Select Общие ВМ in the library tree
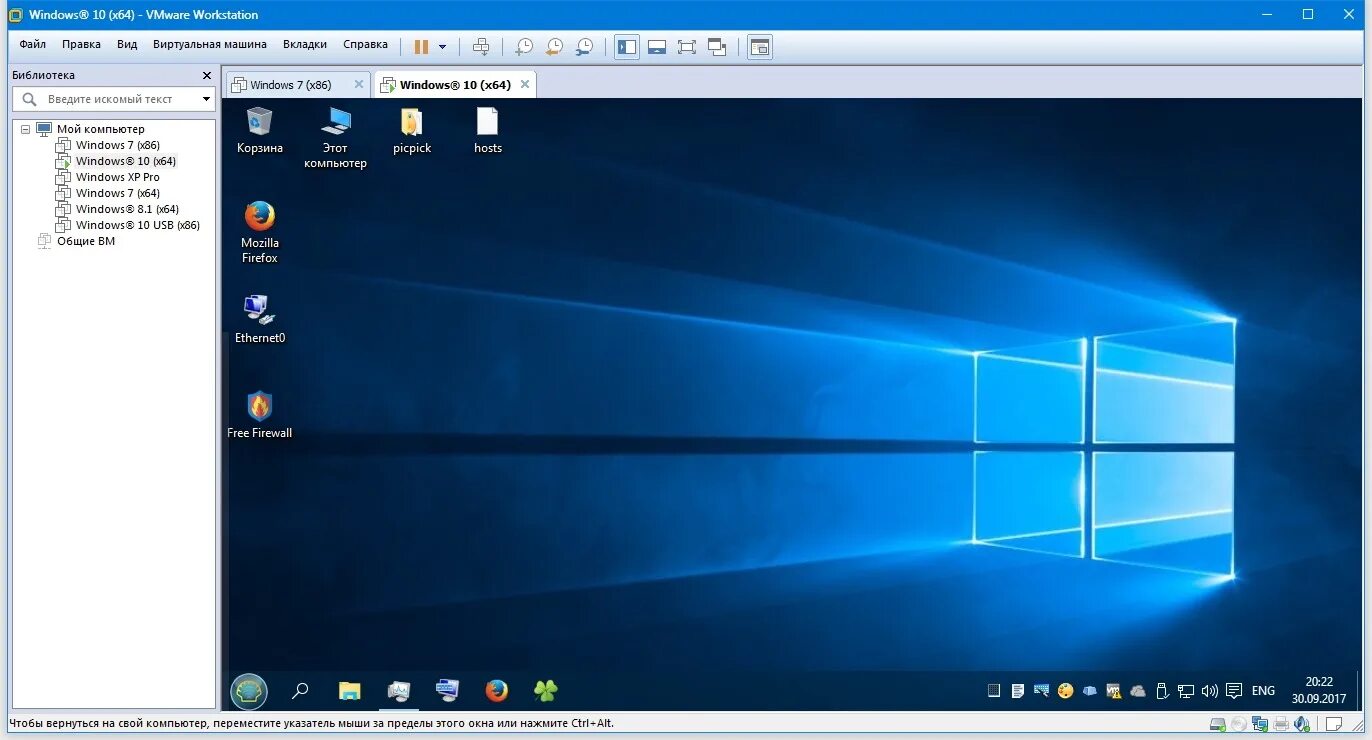The width and height of the screenshot is (1372, 740). 86,241
